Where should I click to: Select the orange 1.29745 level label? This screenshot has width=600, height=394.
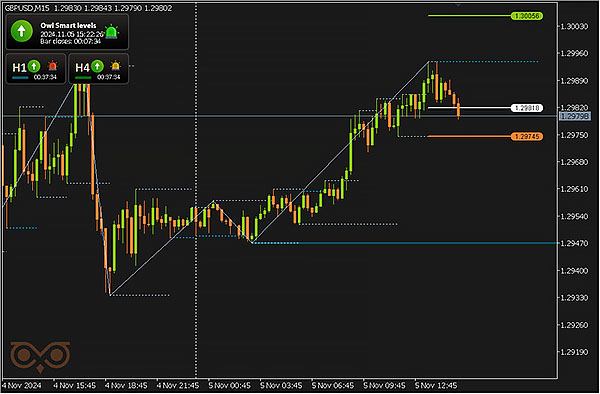point(527,136)
